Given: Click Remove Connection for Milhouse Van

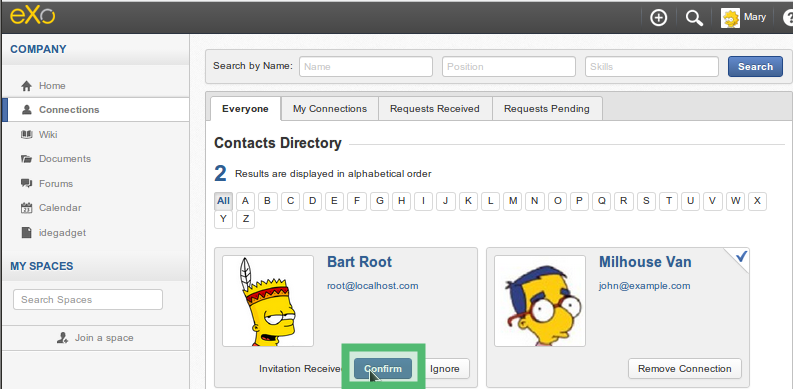Looking at the screenshot, I should pos(685,369).
